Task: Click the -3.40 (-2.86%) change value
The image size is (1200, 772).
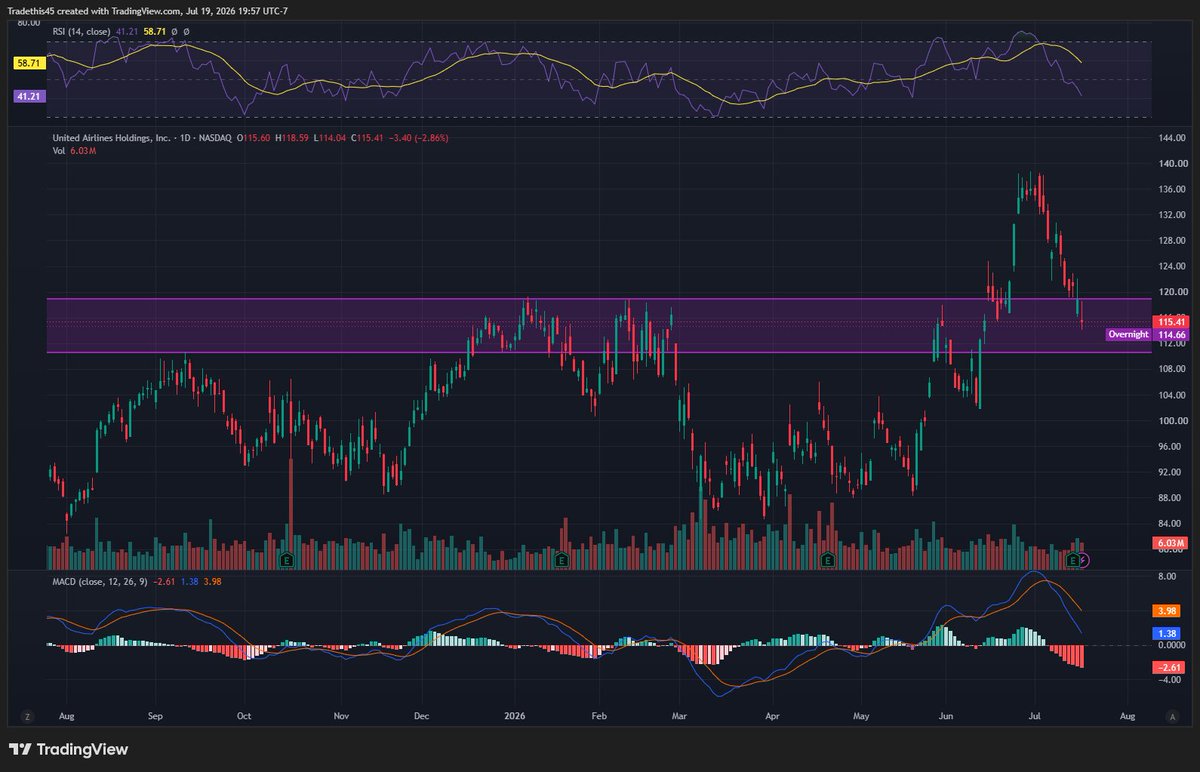Action: point(417,137)
